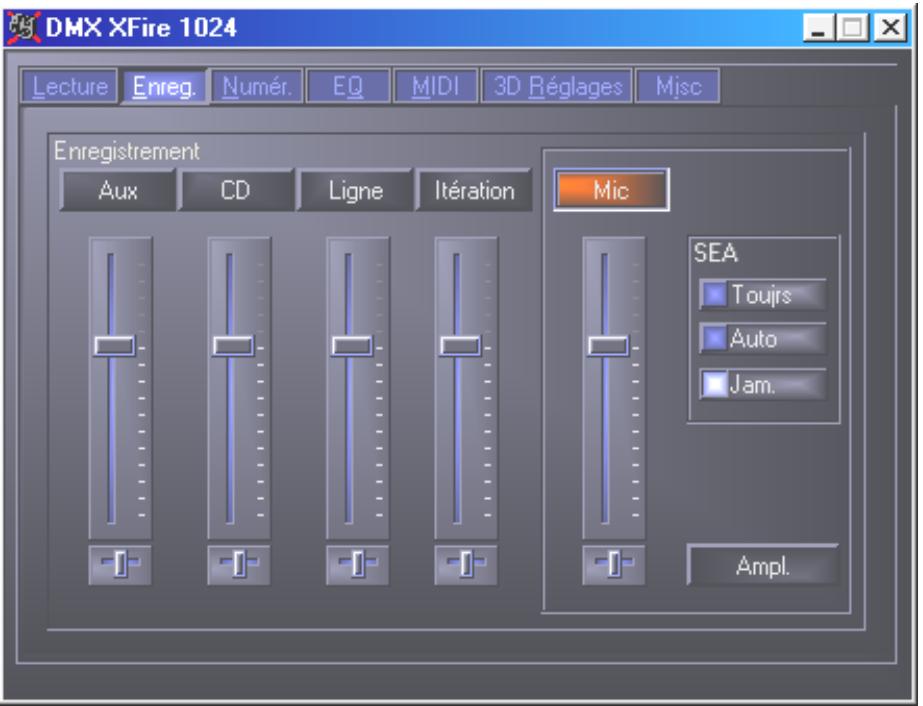This screenshot has height=706, width=923.
Task: Open the MIDI tab
Action: pos(435,87)
